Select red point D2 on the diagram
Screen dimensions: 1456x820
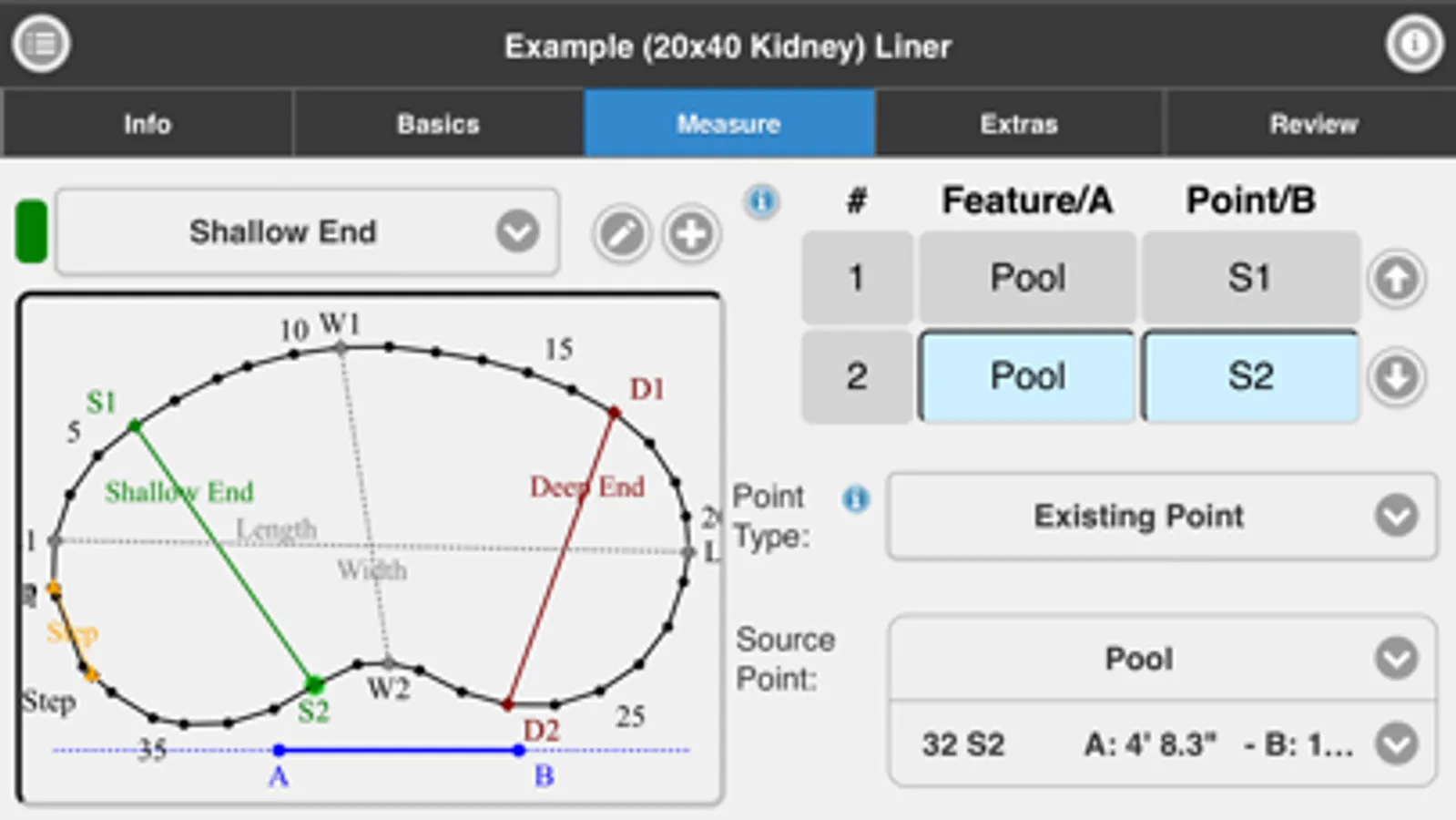coord(507,704)
